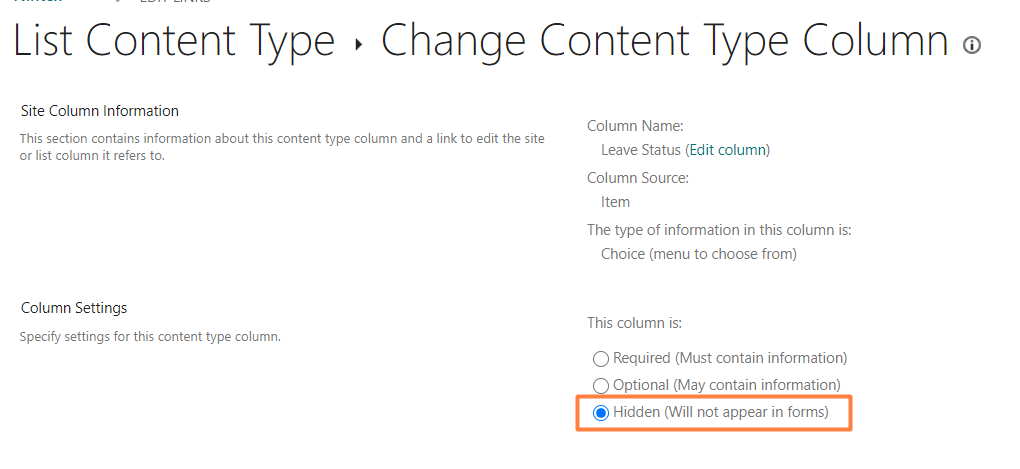1020x469 pixels.
Task: Click the Choice (menu to choose from) text
Action: pyautogui.click(x=699, y=254)
